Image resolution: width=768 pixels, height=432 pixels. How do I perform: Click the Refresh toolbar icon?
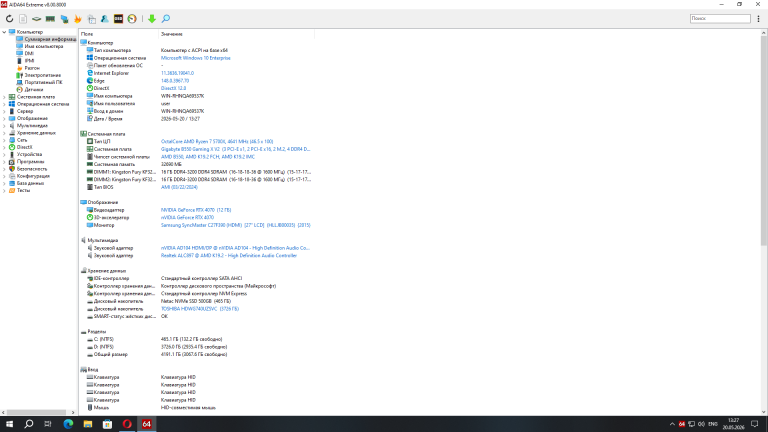pos(9,19)
